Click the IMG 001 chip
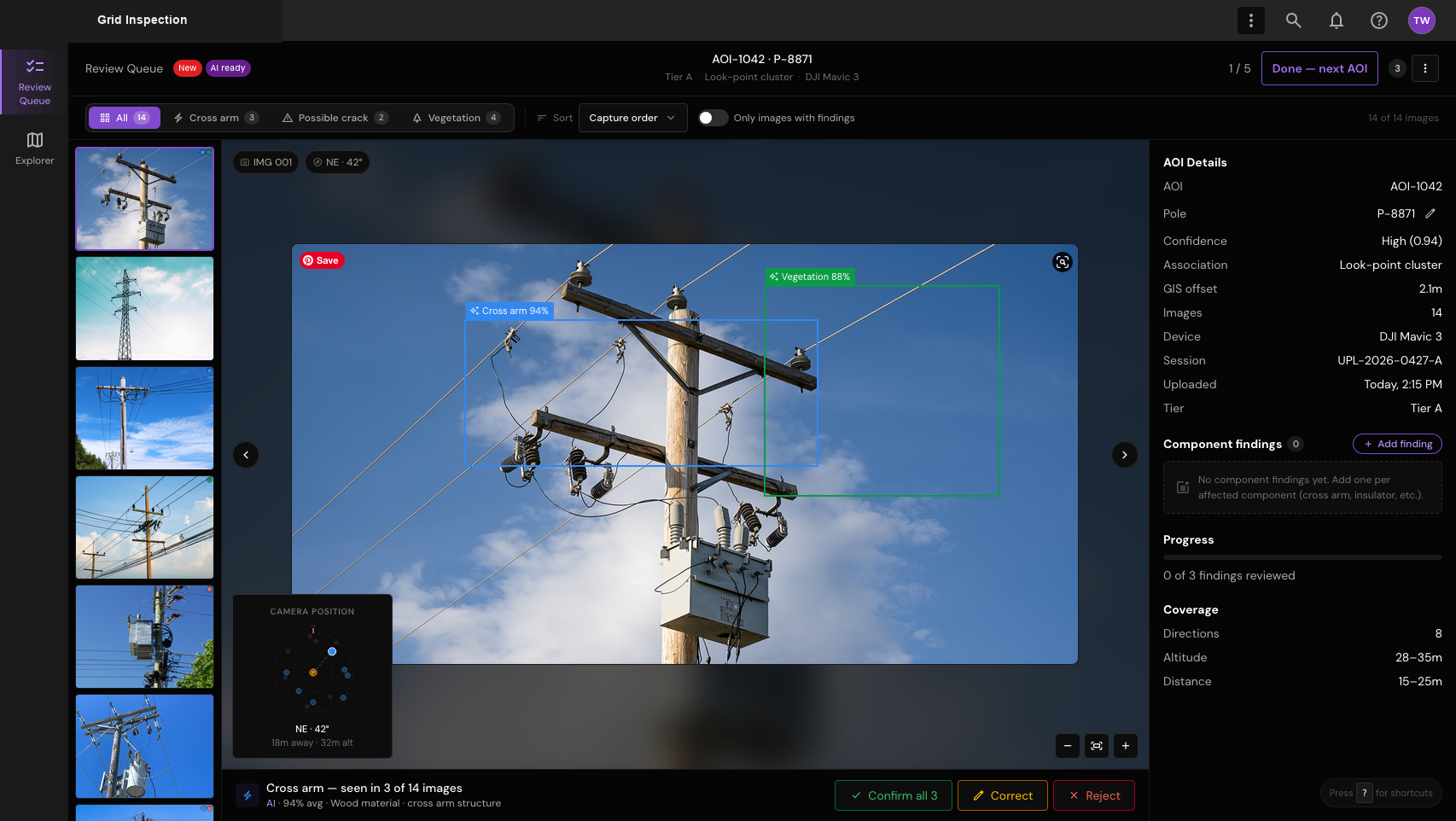This screenshot has width=1456, height=821. click(x=266, y=162)
